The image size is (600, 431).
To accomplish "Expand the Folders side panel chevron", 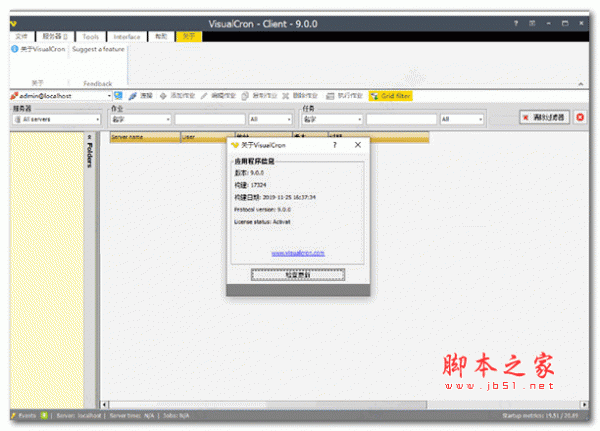I will click(90, 137).
